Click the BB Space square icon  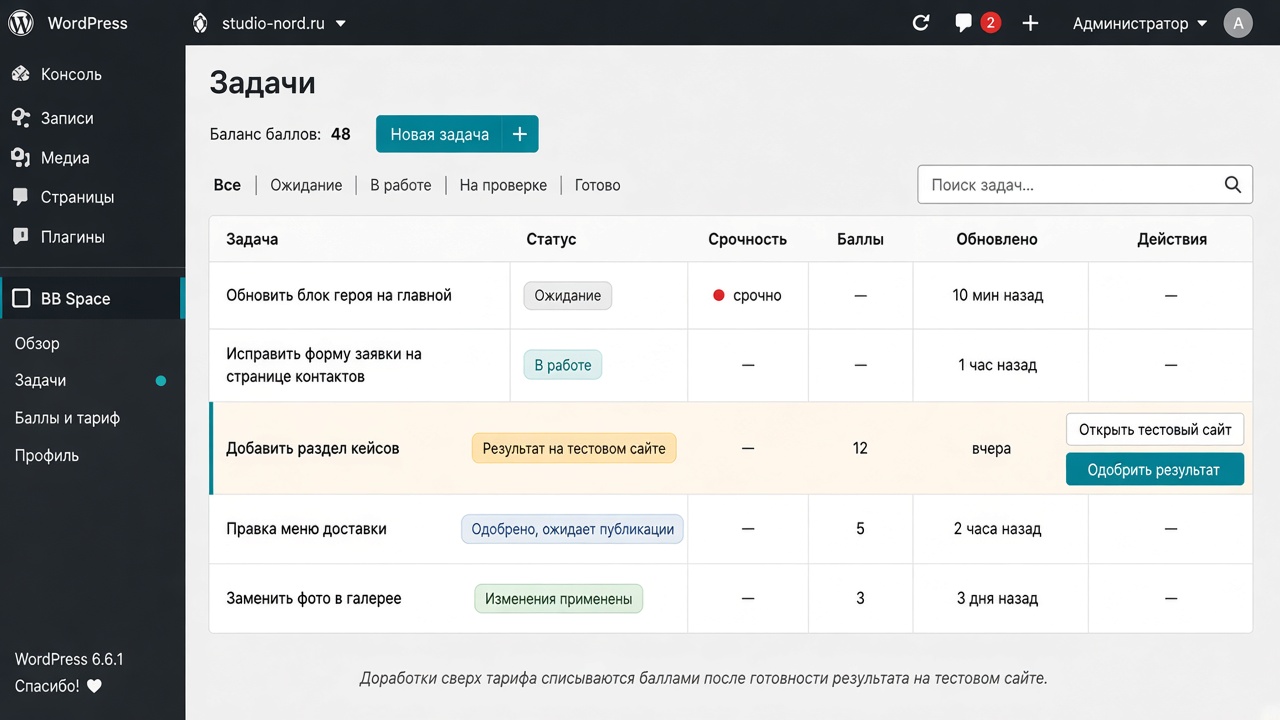(x=21, y=298)
